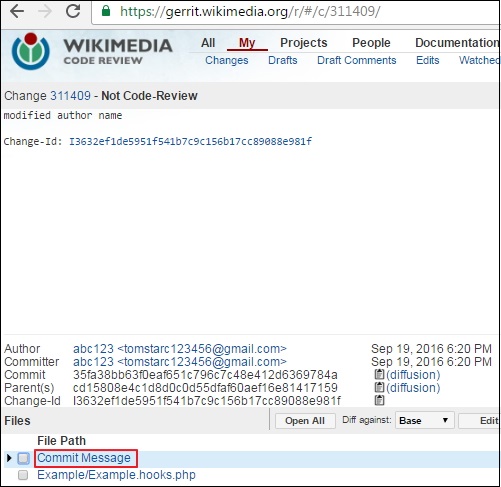Tick the checkbox for Example/Example.hooks.php

tap(23, 475)
